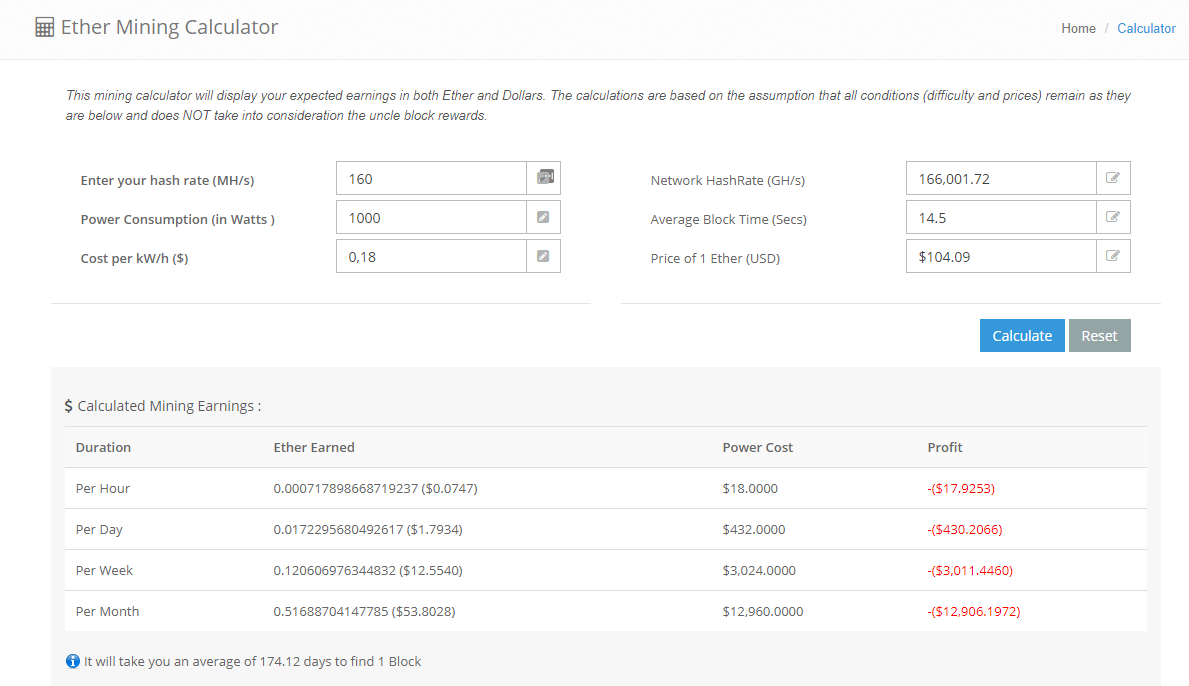Focus the Cost per kW/h input field

click(x=431, y=256)
